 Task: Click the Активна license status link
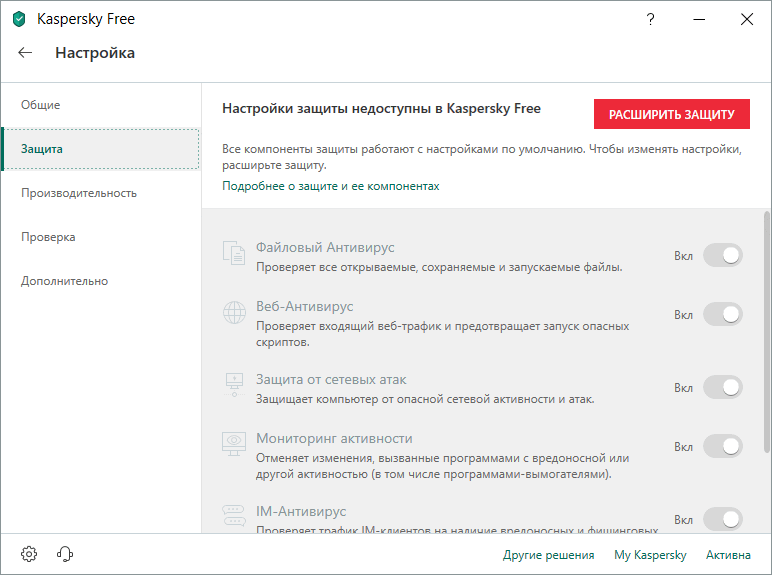pos(728,555)
